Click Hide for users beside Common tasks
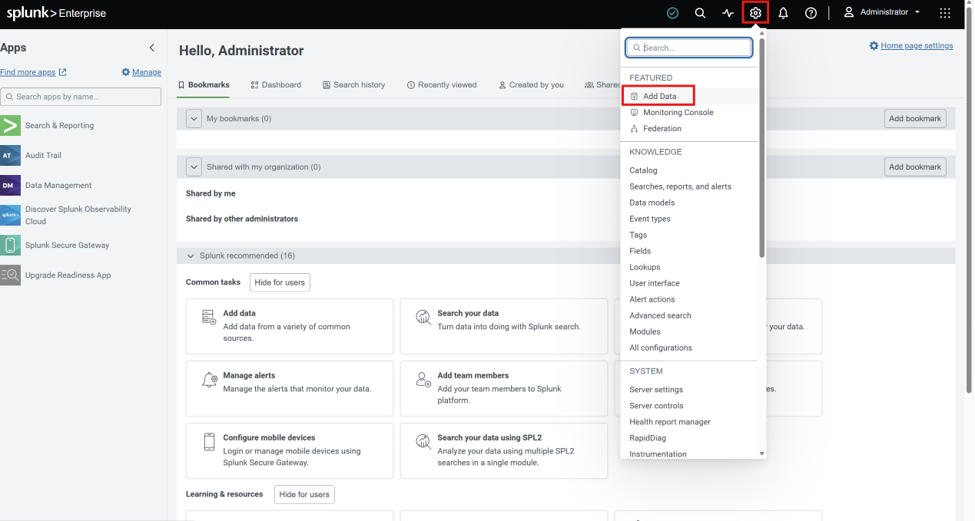 (280, 283)
